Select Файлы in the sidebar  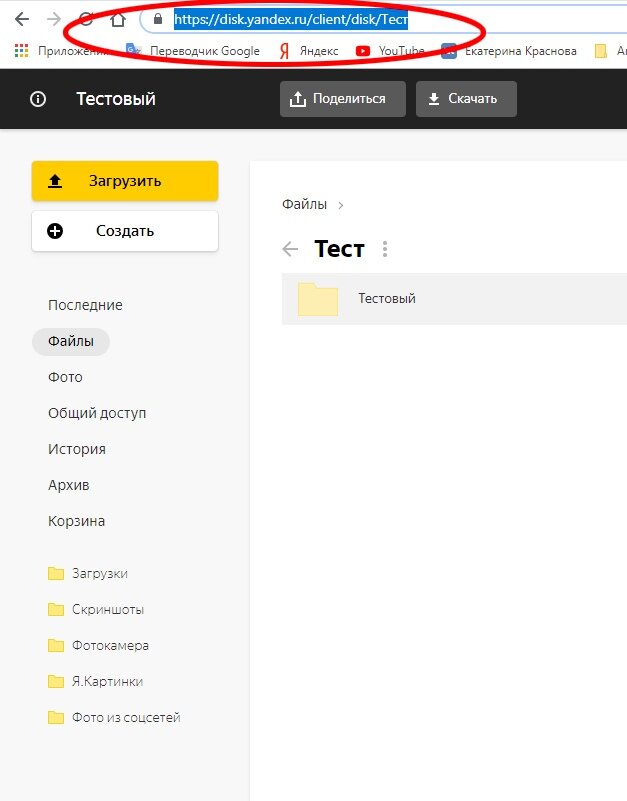coord(71,341)
